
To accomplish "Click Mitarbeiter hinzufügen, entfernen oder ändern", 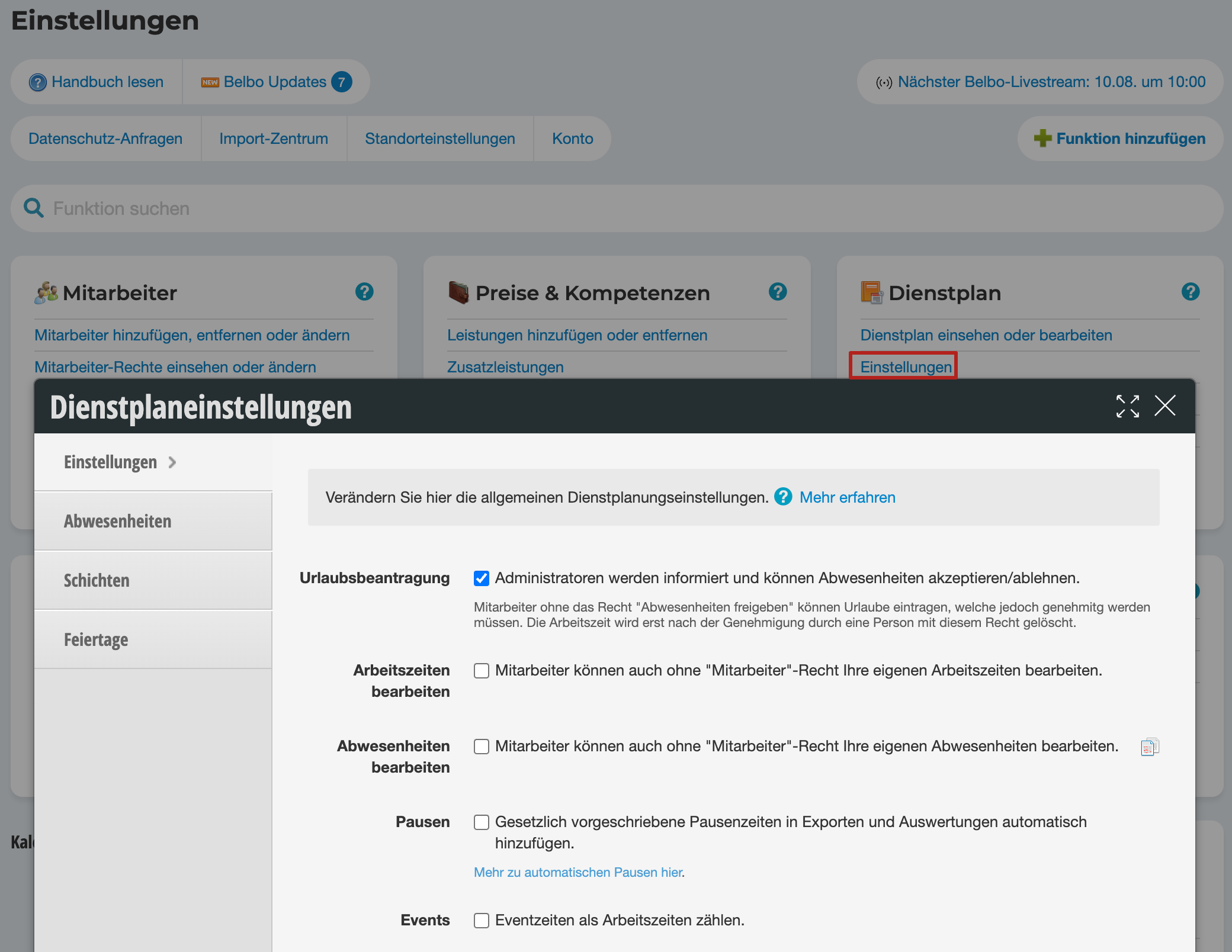I will 192,335.
